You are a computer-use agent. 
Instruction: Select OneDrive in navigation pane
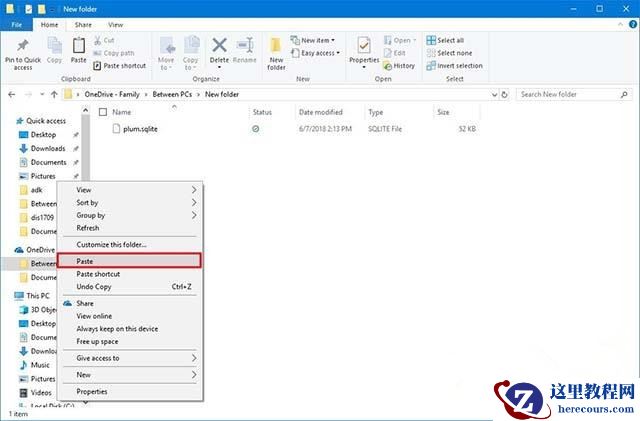point(34,249)
